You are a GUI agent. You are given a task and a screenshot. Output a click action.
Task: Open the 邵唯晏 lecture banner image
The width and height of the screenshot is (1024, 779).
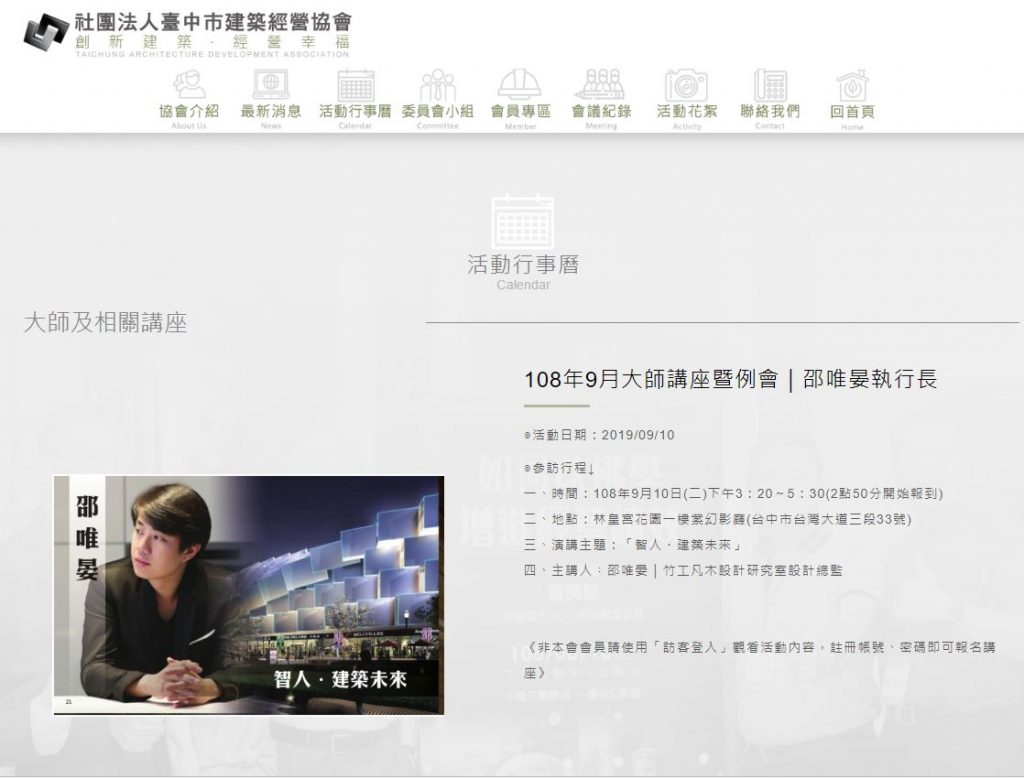coord(248,594)
